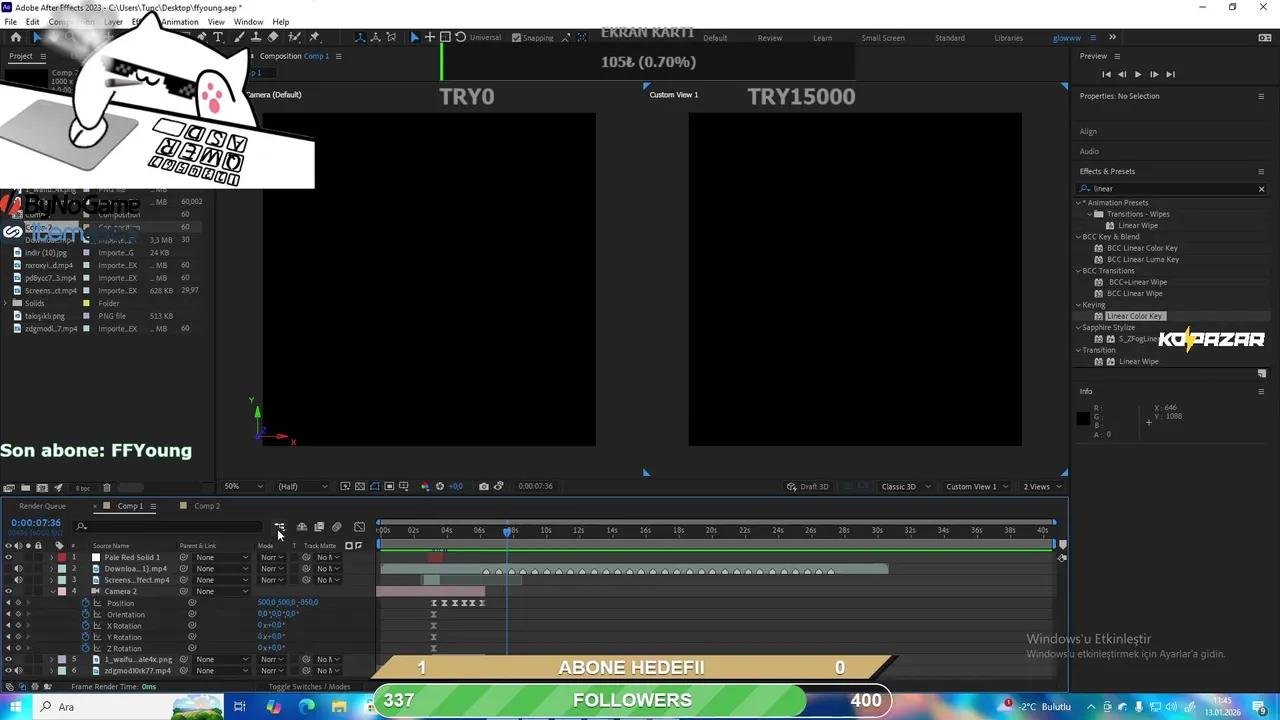Click the reset exposure icon in the viewer
The height and width of the screenshot is (720, 1280).
[x=439, y=486]
